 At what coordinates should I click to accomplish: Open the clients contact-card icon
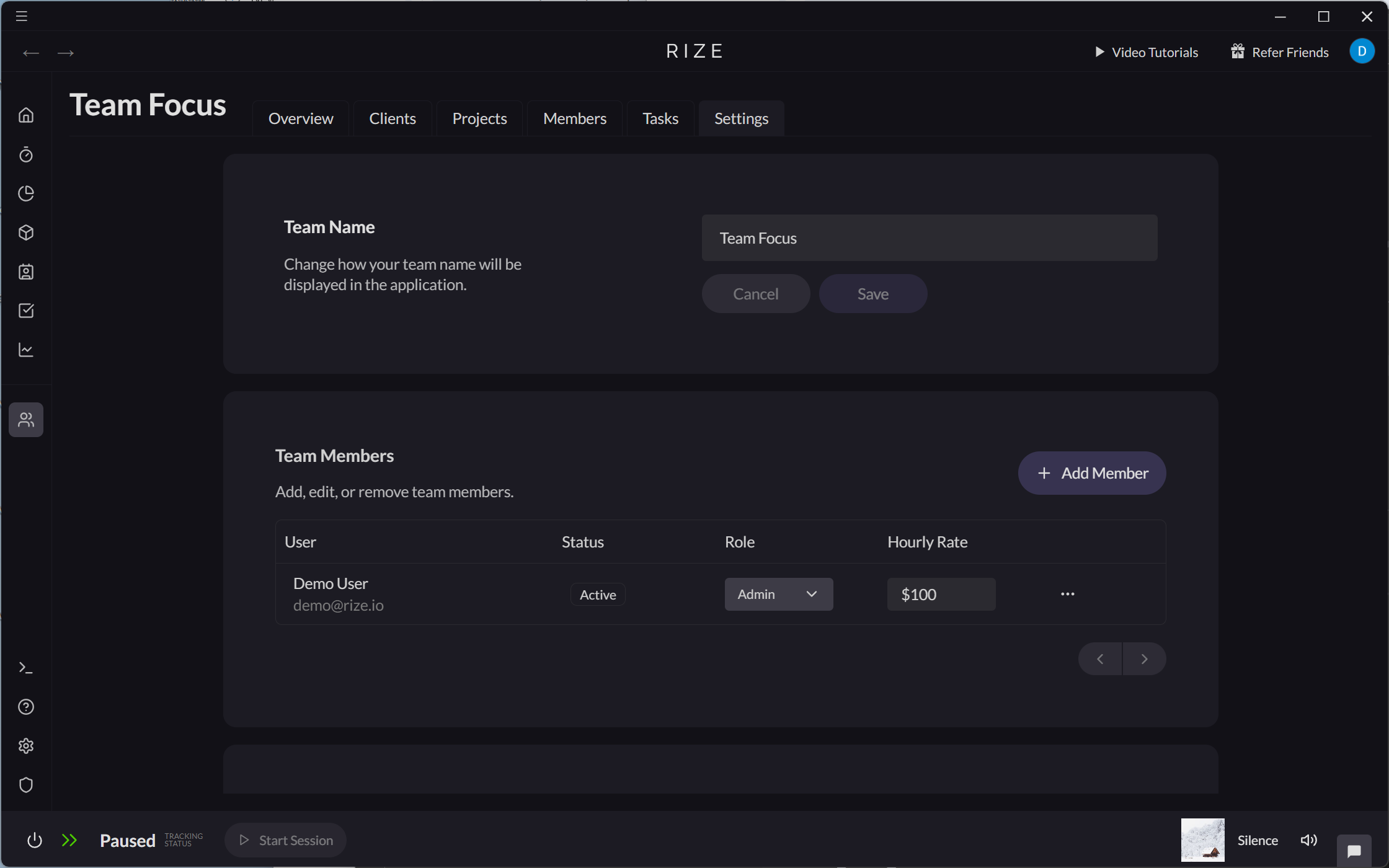26,272
